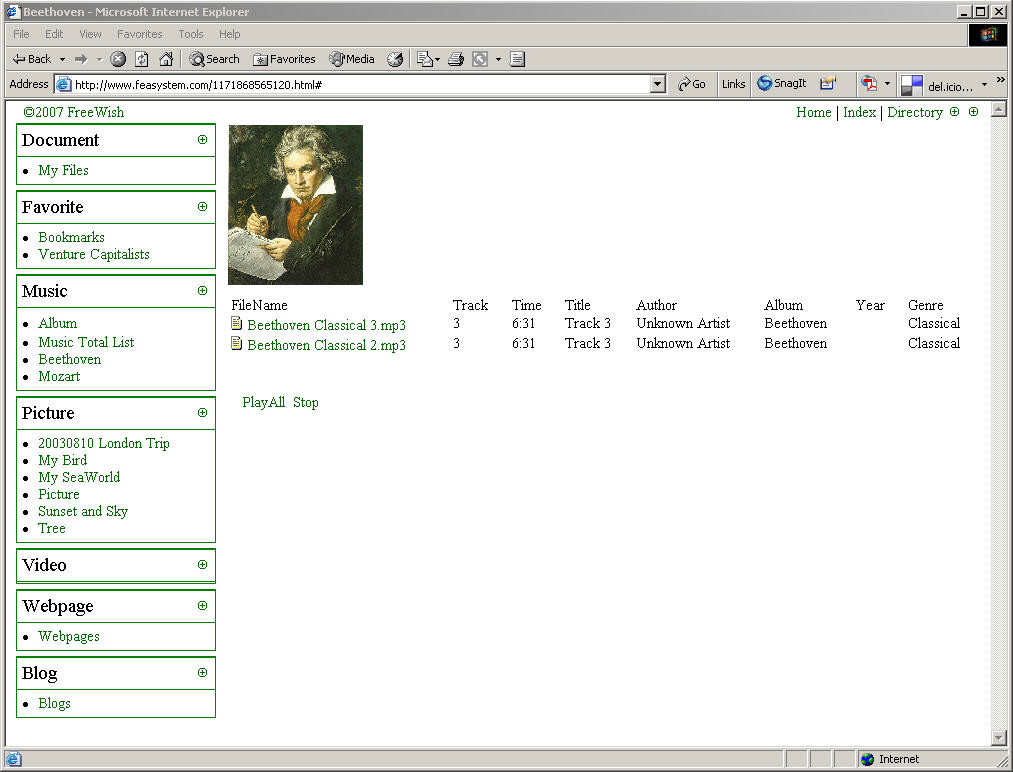Image resolution: width=1013 pixels, height=772 pixels.
Task: Open the Sunset and Sky link
Action: pyautogui.click(x=83, y=512)
